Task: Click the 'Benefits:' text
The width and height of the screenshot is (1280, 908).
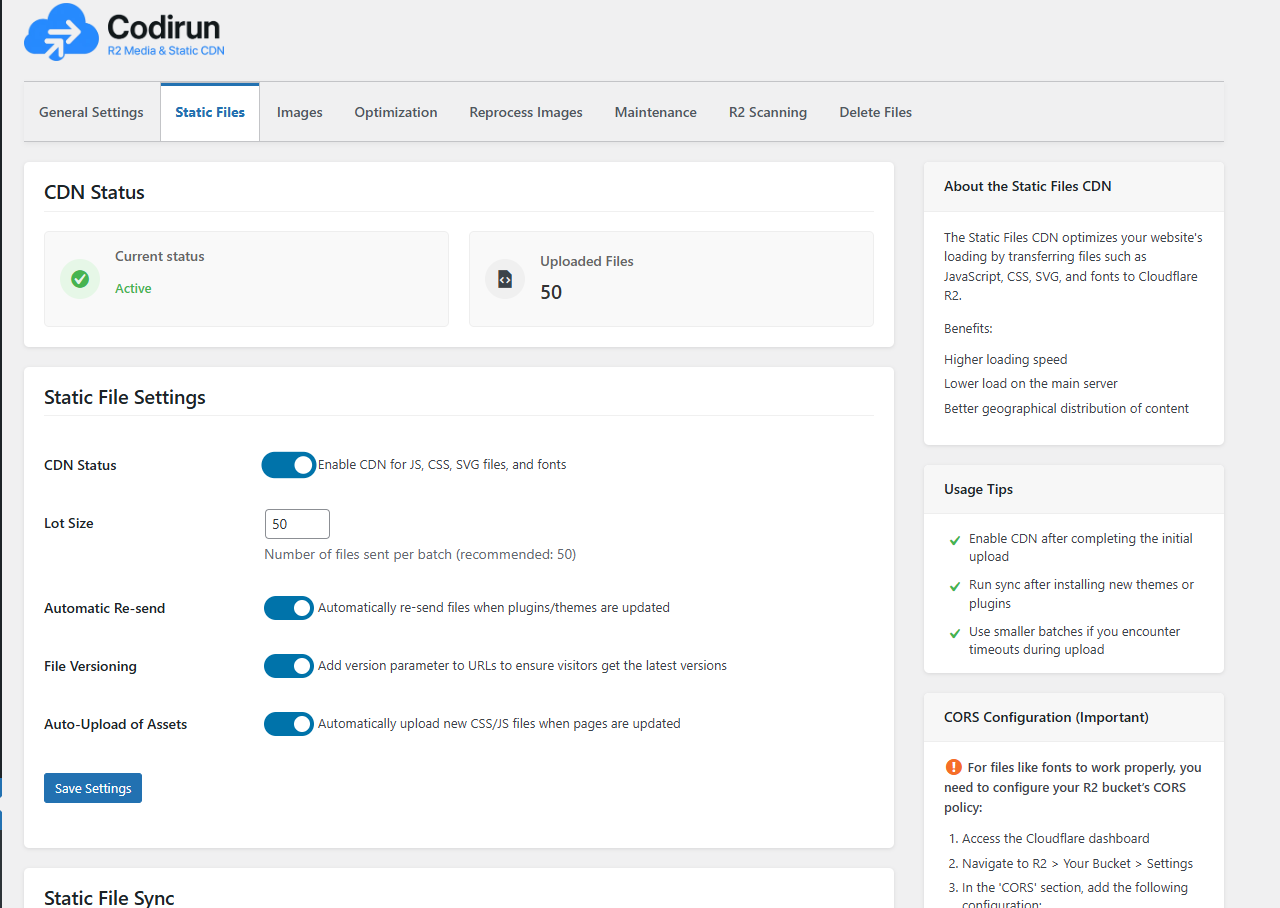Action: click(x=968, y=328)
